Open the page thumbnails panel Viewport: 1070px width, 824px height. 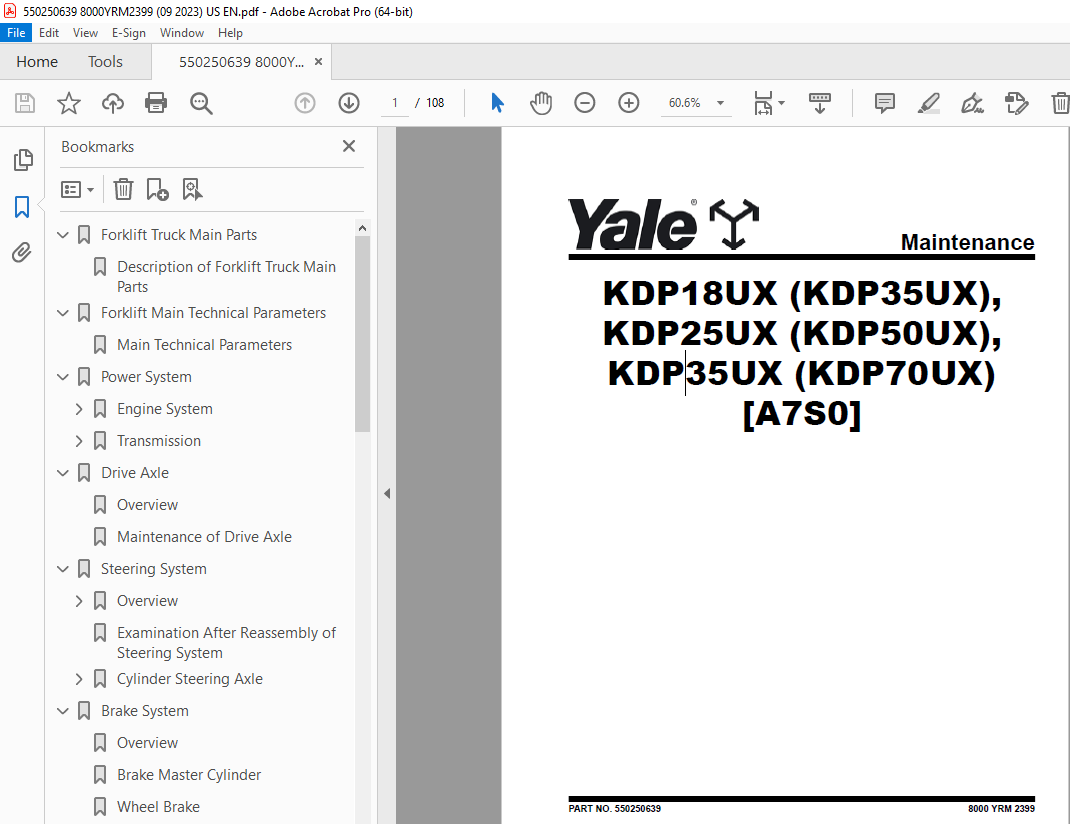coord(23,160)
